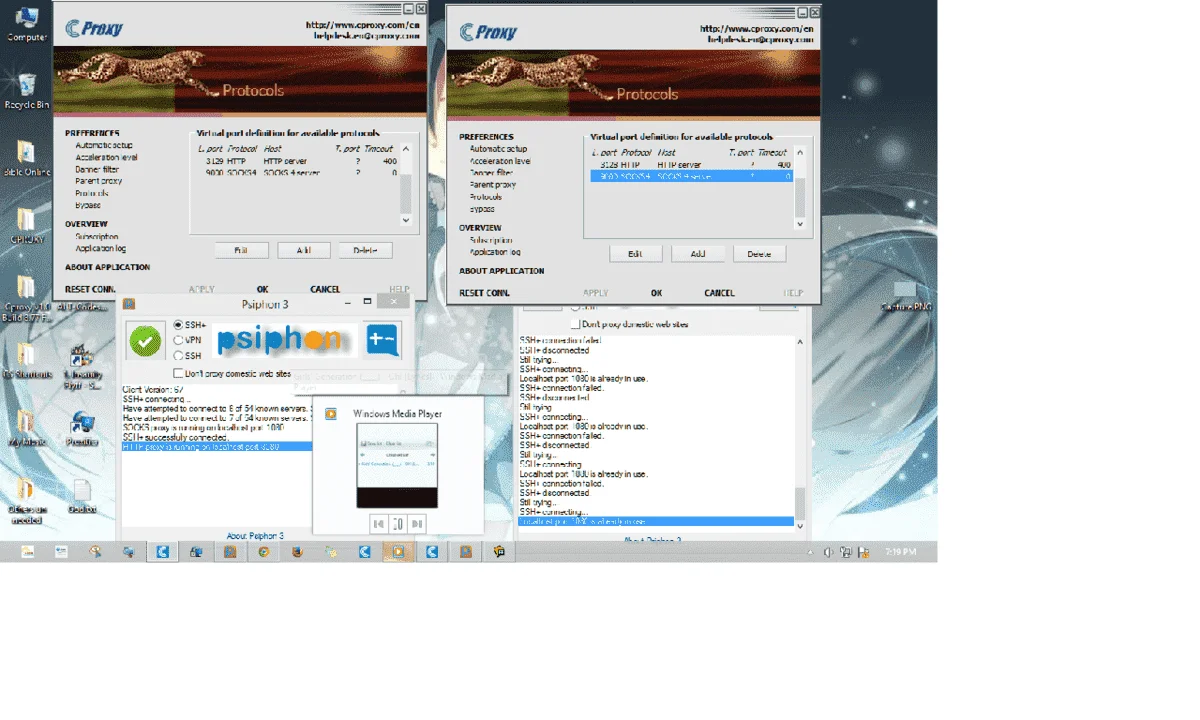Open Psiphon feedback speech bubble icon
The width and height of the screenshot is (1200, 720).
[383, 341]
